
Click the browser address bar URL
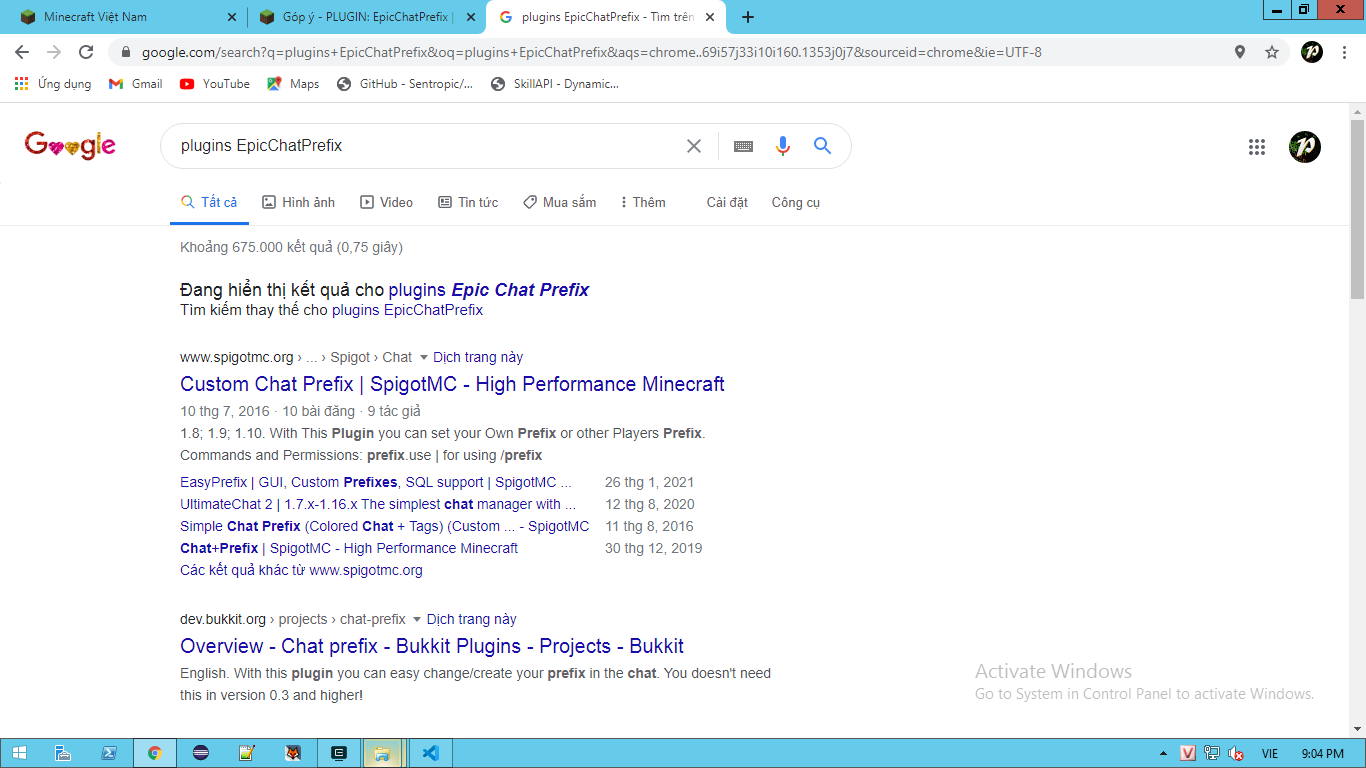(591, 52)
